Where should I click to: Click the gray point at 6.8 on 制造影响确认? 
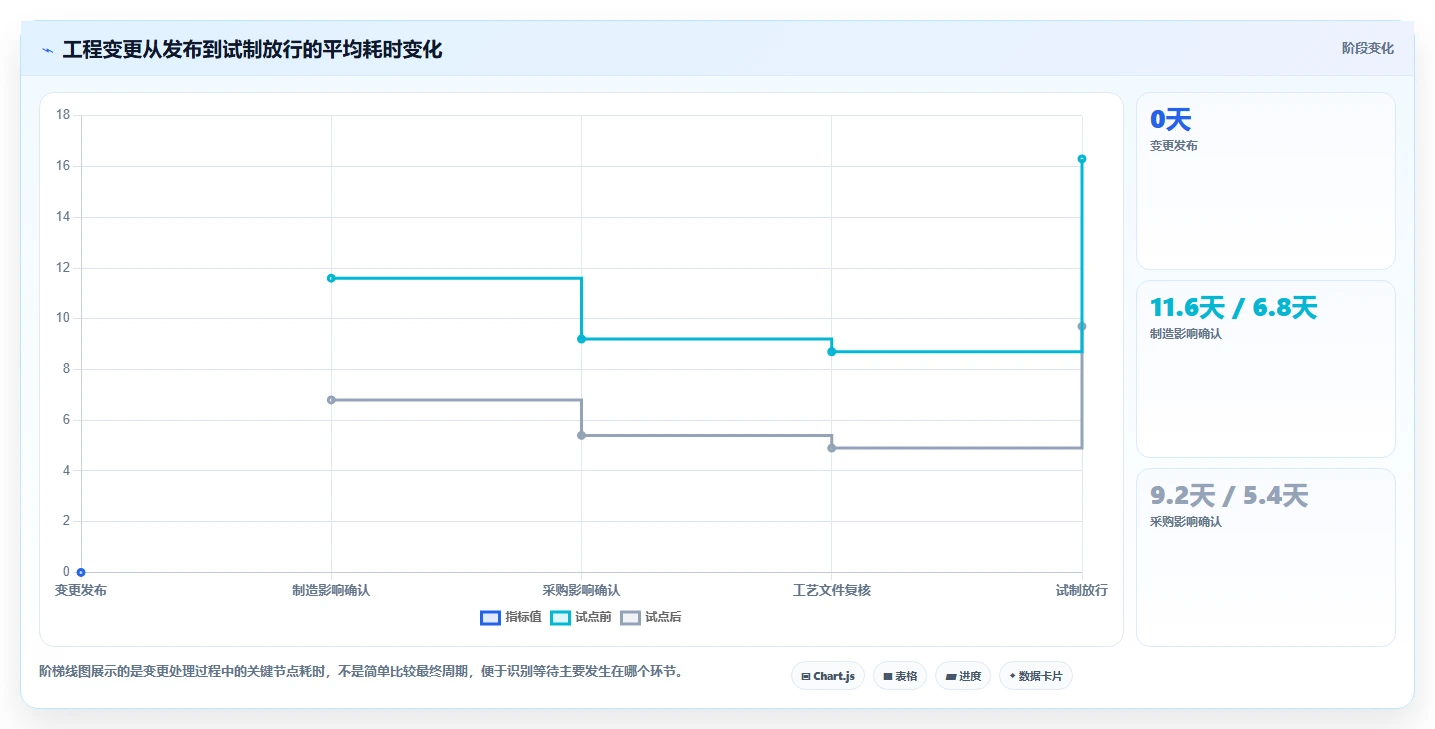tap(331, 400)
